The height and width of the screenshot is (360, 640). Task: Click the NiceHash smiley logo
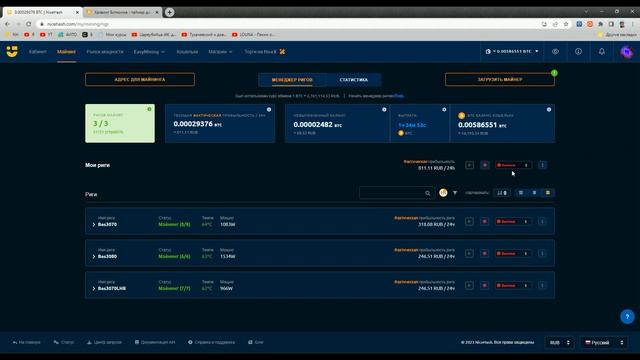(x=12, y=51)
